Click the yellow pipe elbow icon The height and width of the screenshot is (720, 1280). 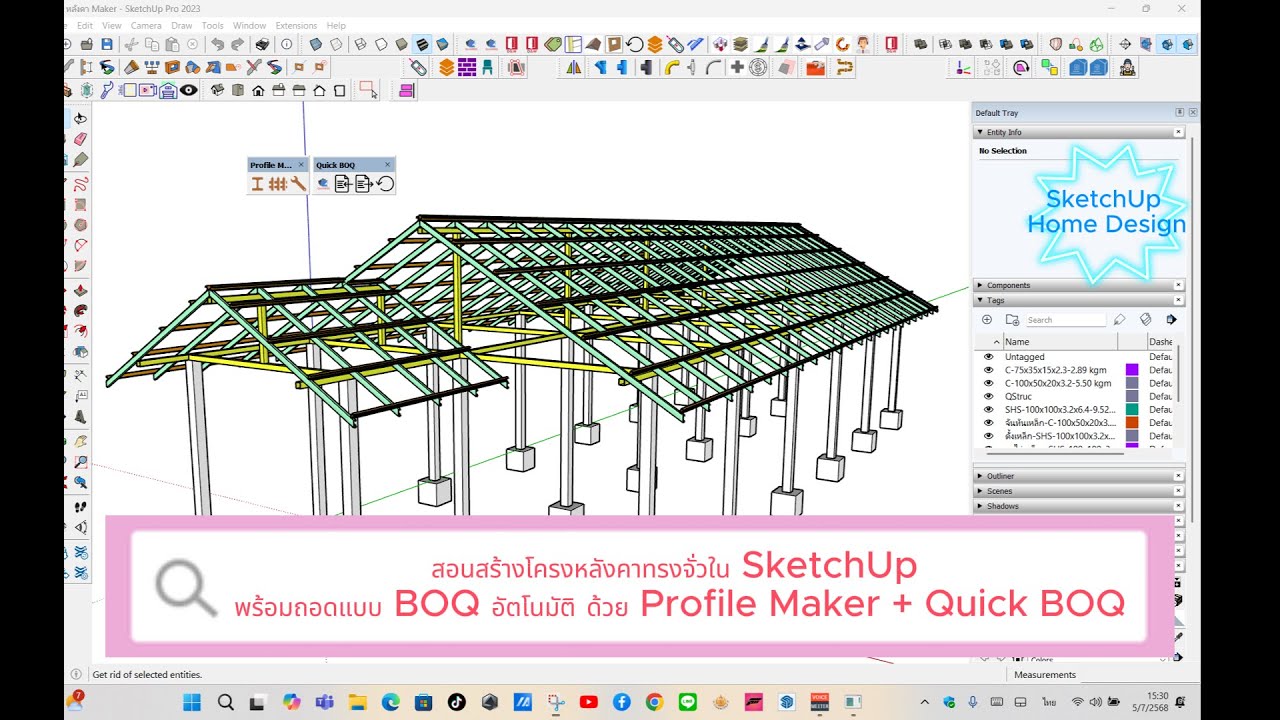(672, 67)
